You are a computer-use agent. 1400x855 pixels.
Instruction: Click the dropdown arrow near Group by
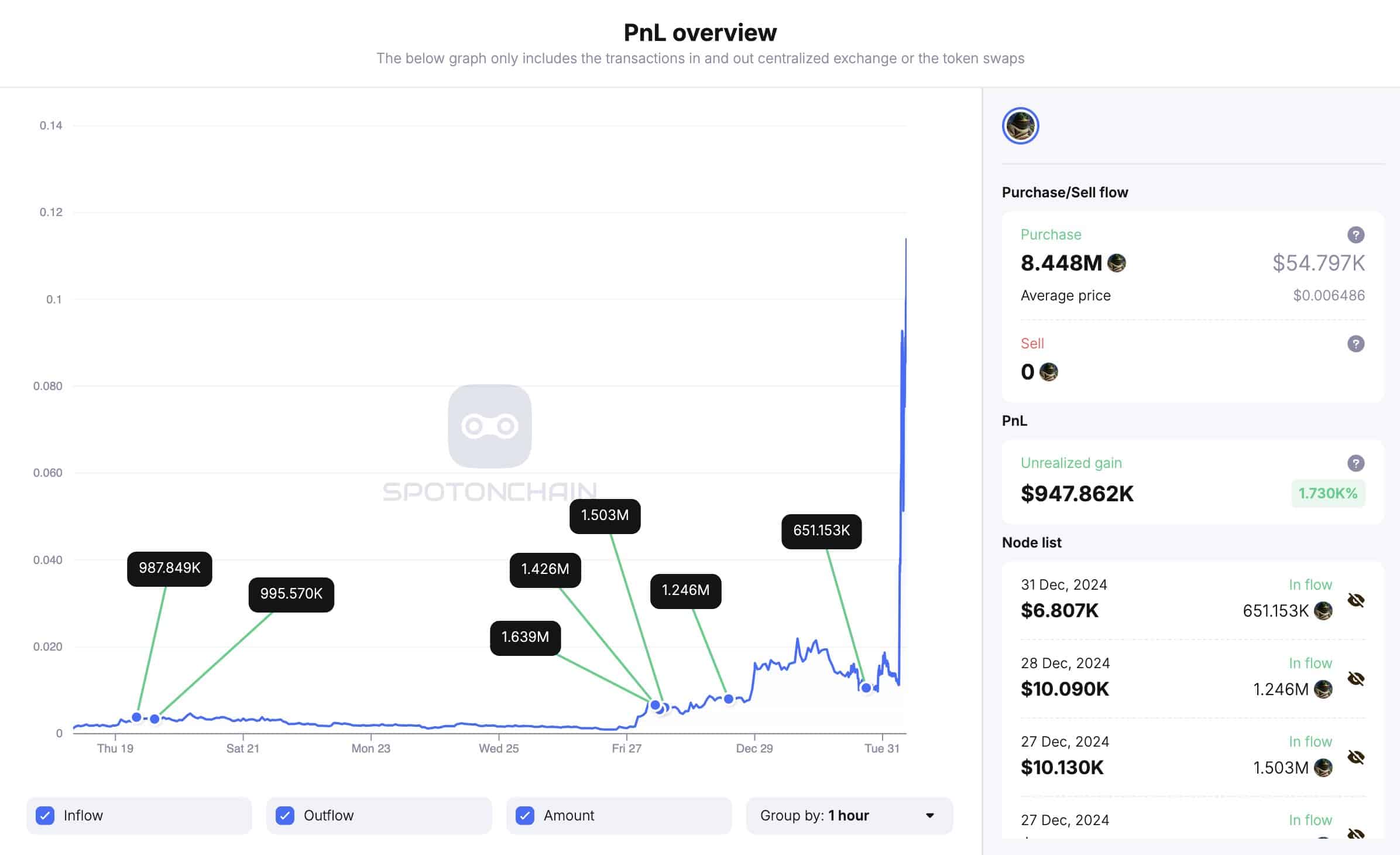929,815
